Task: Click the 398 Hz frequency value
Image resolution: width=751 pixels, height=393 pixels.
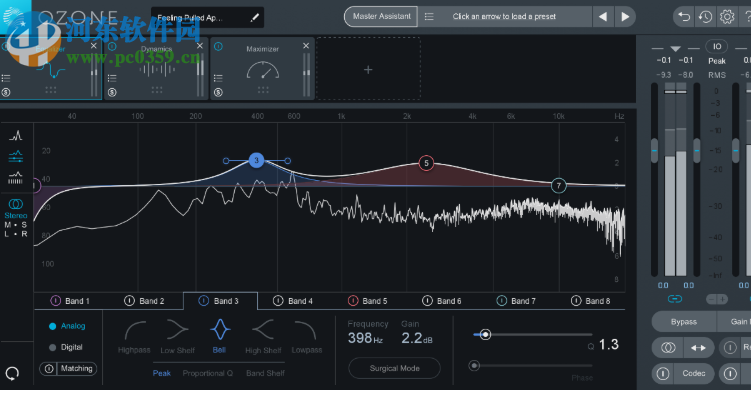Action: 365,338
